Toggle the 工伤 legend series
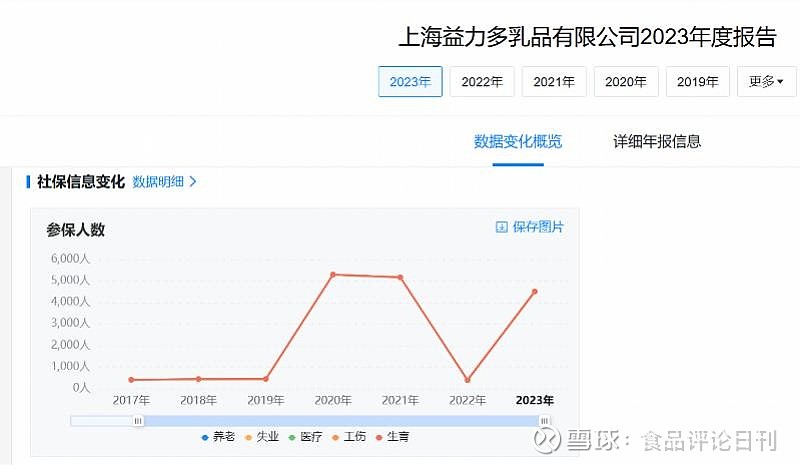The image size is (800, 465). (x=349, y=437)
